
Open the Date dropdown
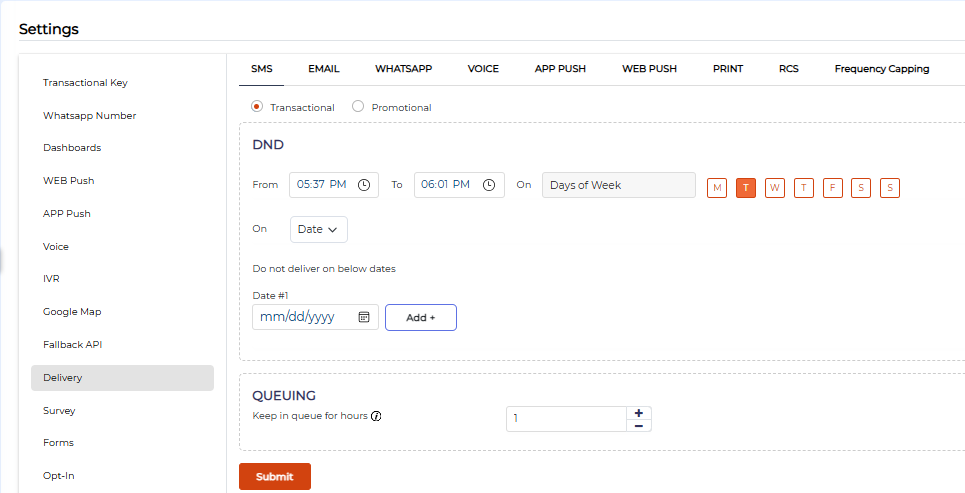click(319, 229)
